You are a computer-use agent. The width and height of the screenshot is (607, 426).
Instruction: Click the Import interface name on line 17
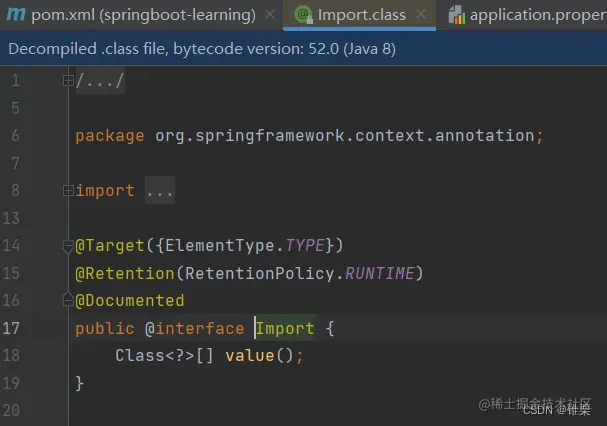(x=285, y=328)
